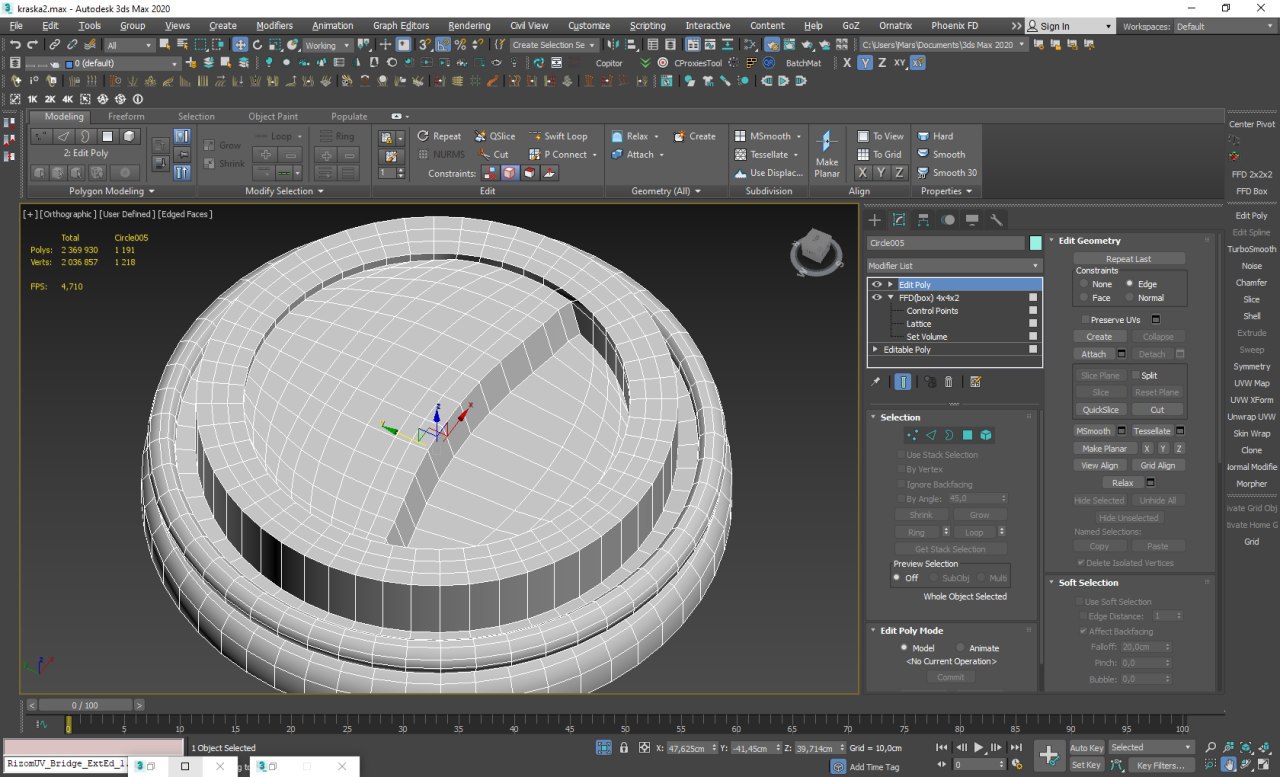Open the Utilities wrench panel tab

pyautogui.click(x=997, y=220)
